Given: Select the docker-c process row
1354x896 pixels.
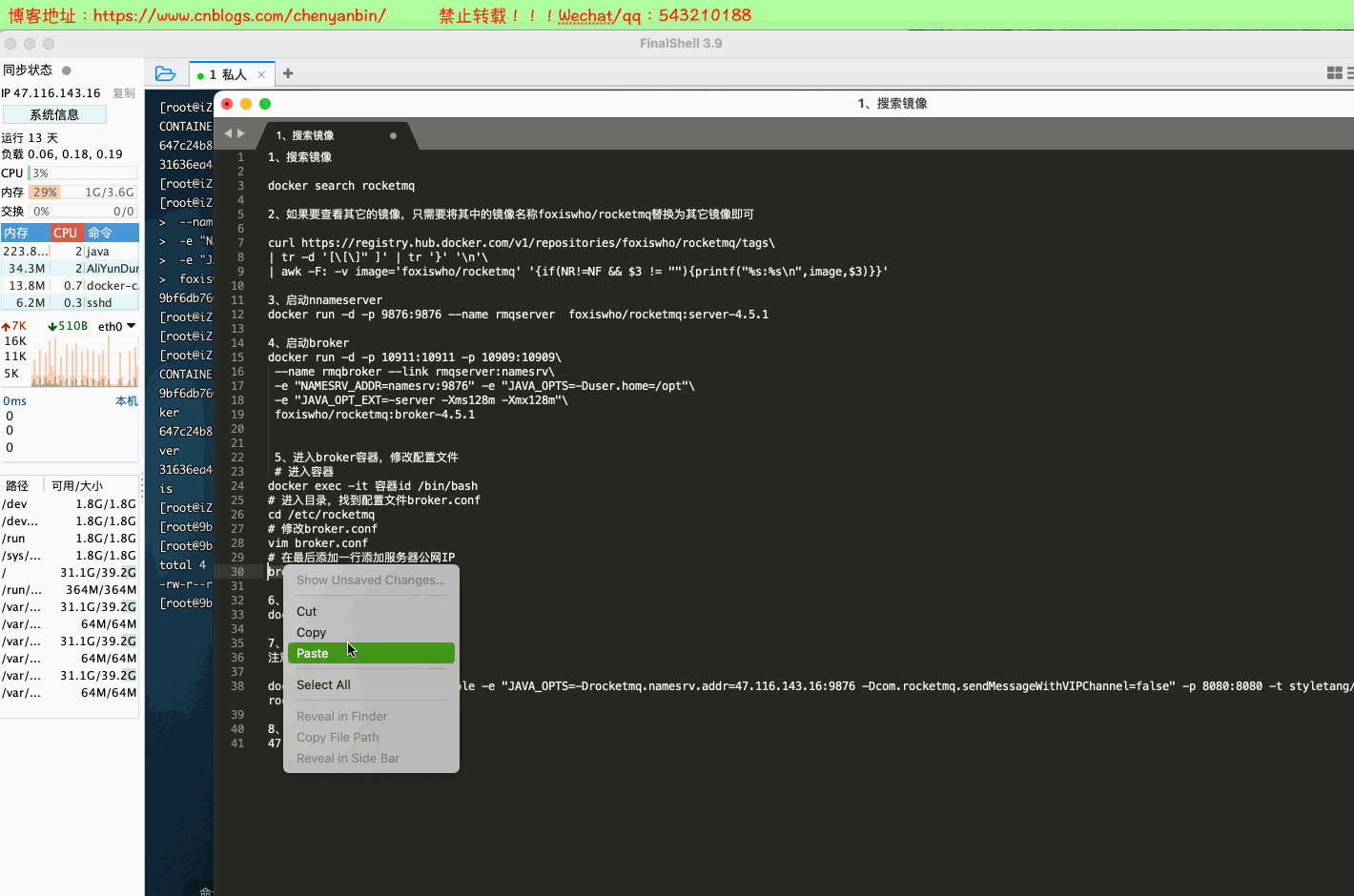Looking at the screenshot, I should point(70,286).
